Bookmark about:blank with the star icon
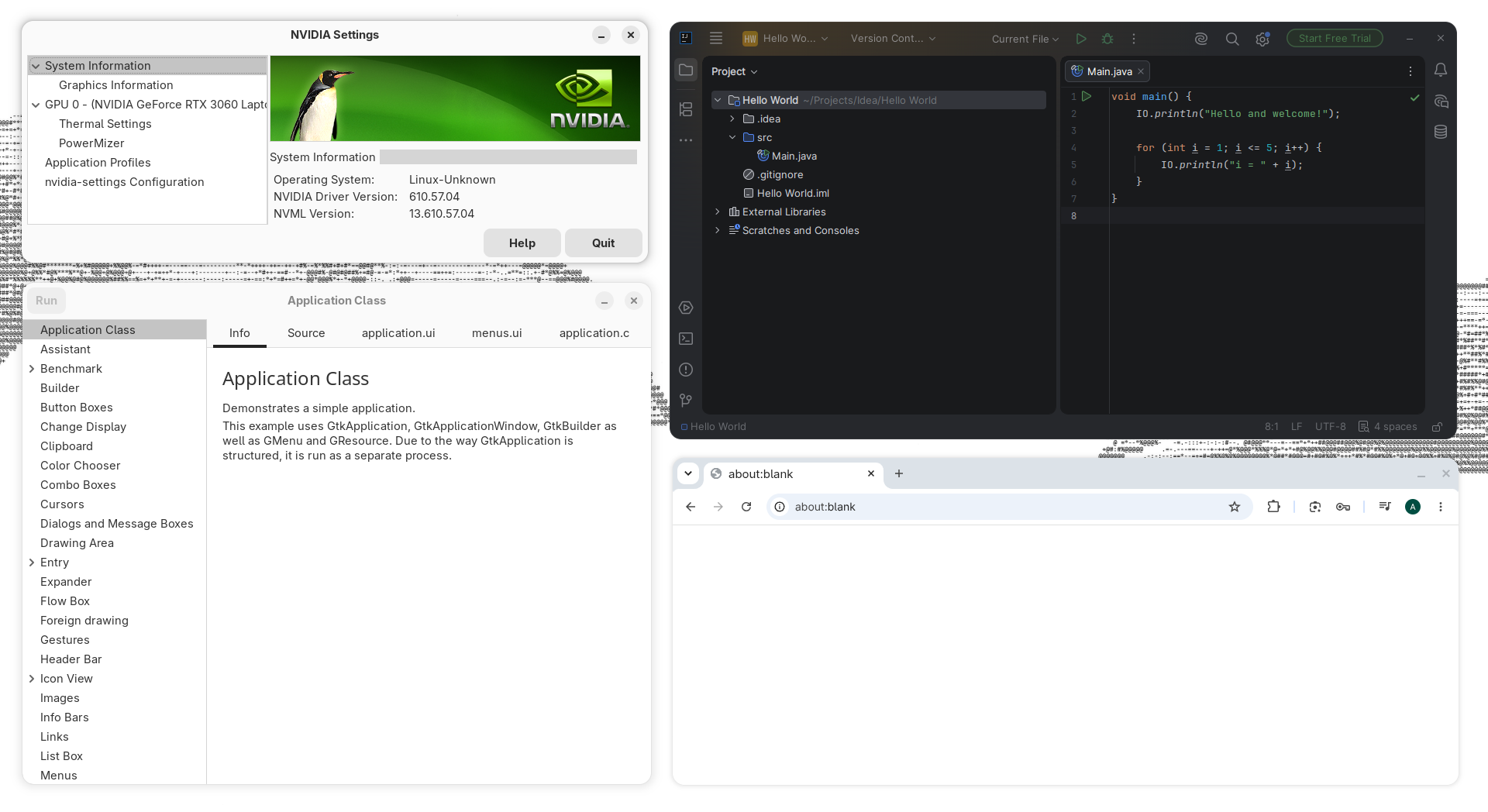Screen dimensions: 1488x812 pos(1235,507)
